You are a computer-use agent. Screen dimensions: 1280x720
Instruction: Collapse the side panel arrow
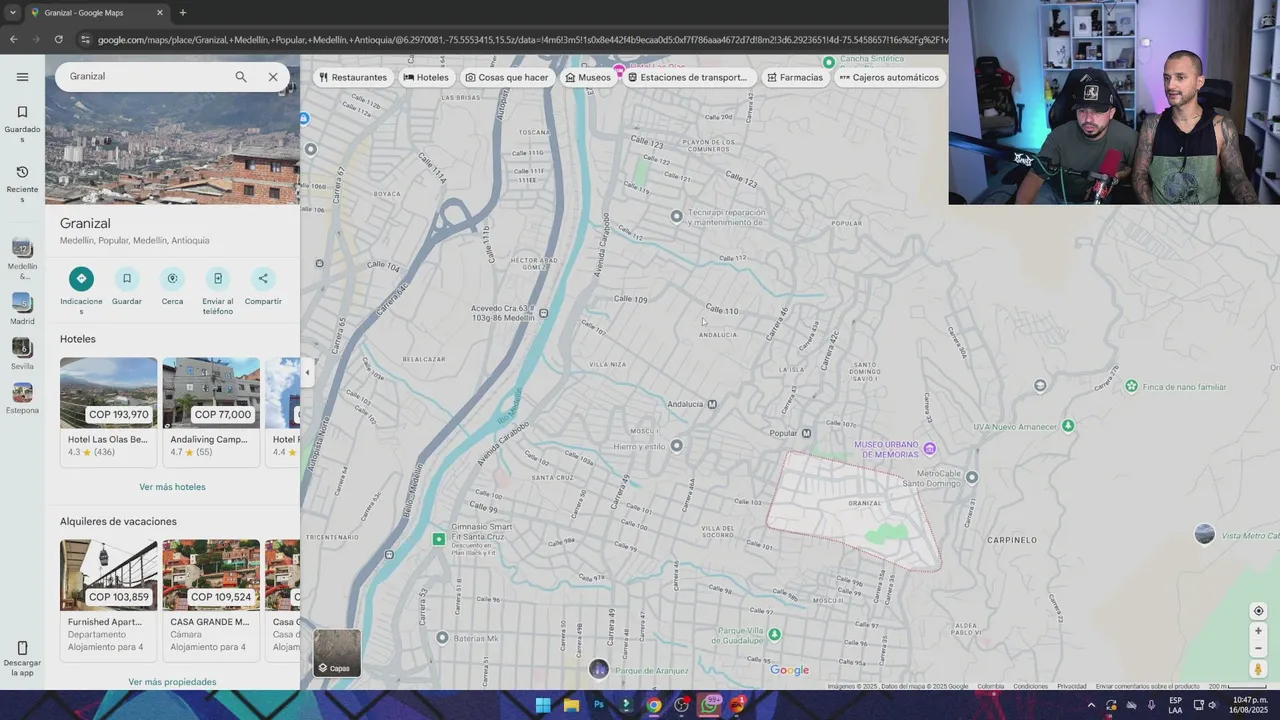tap(307, 372)
